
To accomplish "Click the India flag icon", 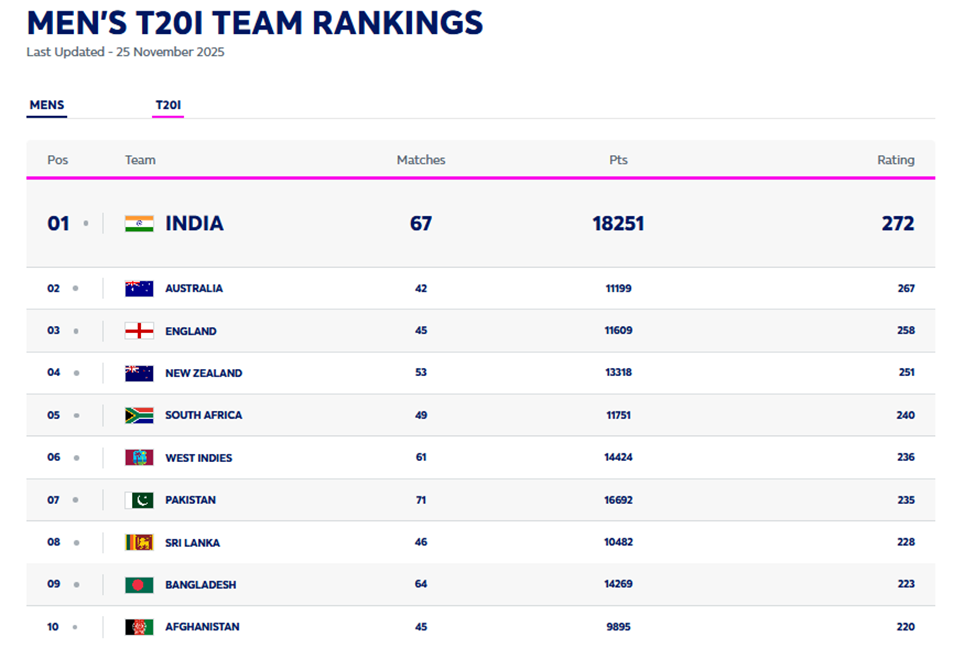I will click(x=139, y=224).
